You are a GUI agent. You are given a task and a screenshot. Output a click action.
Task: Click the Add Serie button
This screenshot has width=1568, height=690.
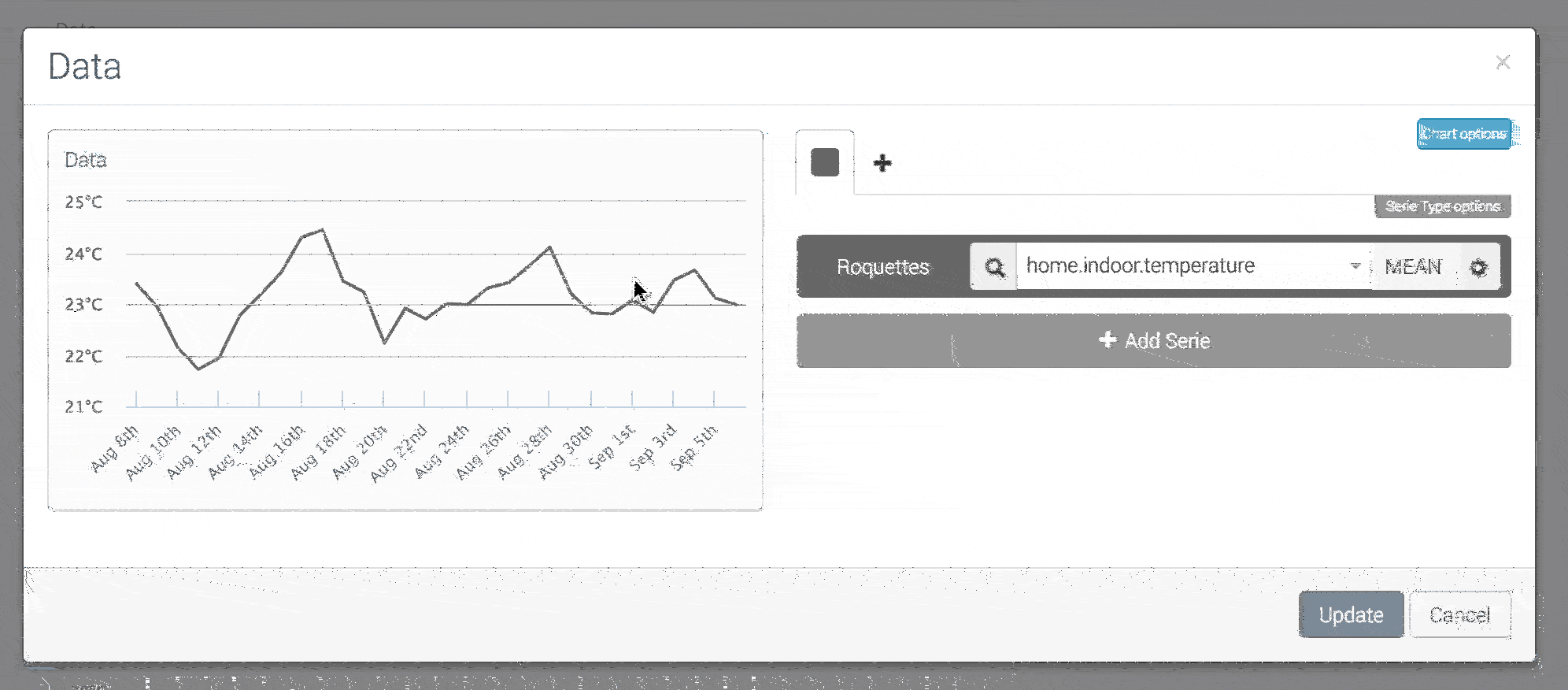pos(1153,340)
